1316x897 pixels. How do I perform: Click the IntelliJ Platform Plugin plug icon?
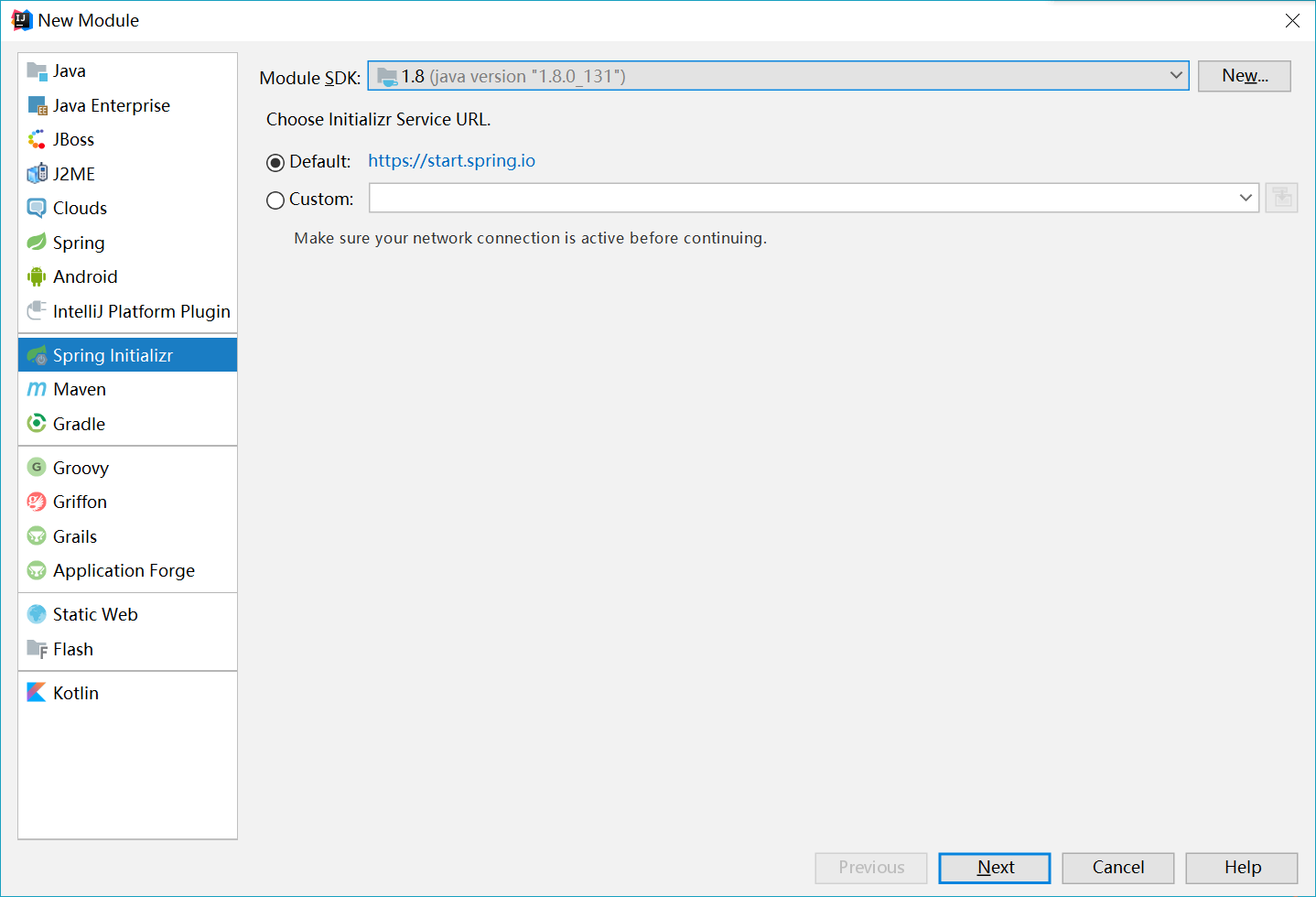pos(37,311)
